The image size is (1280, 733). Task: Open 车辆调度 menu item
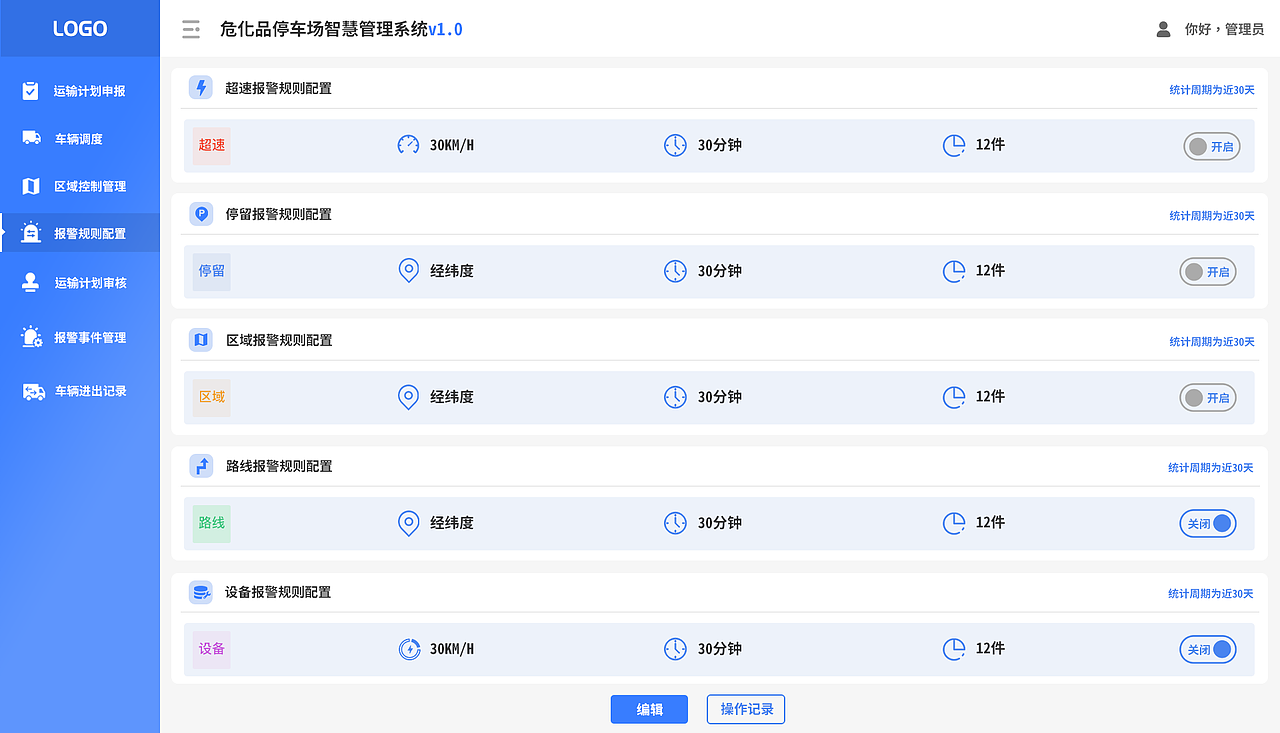[80, 139]
